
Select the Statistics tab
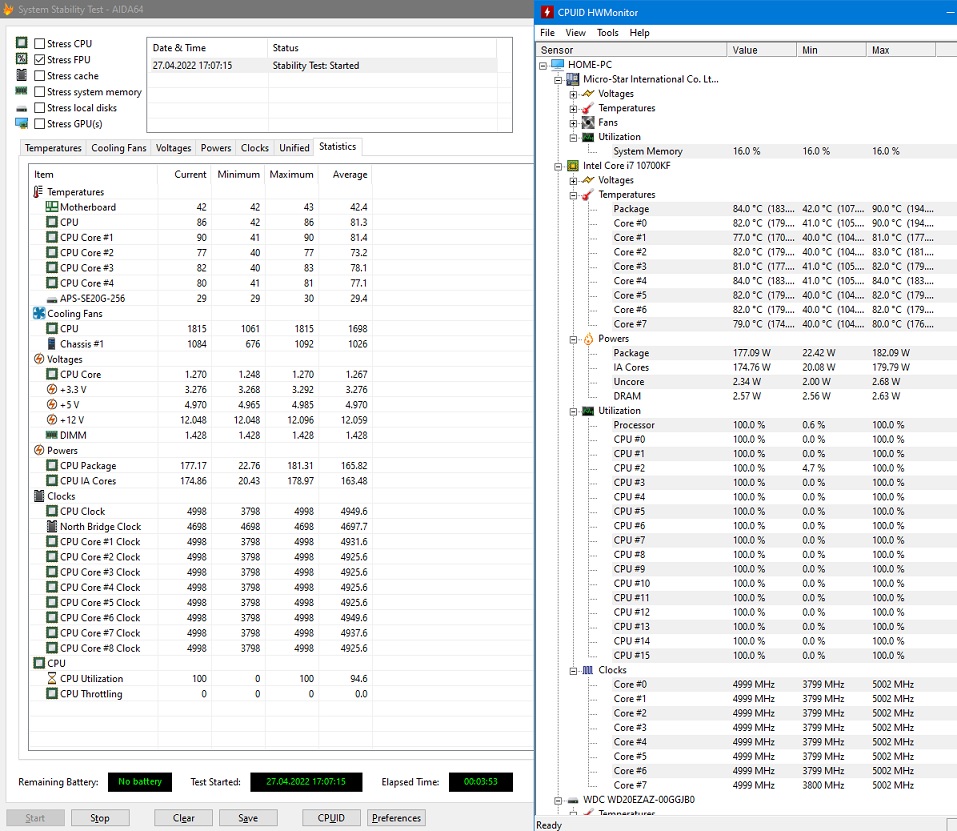click(x=338, y=146)
